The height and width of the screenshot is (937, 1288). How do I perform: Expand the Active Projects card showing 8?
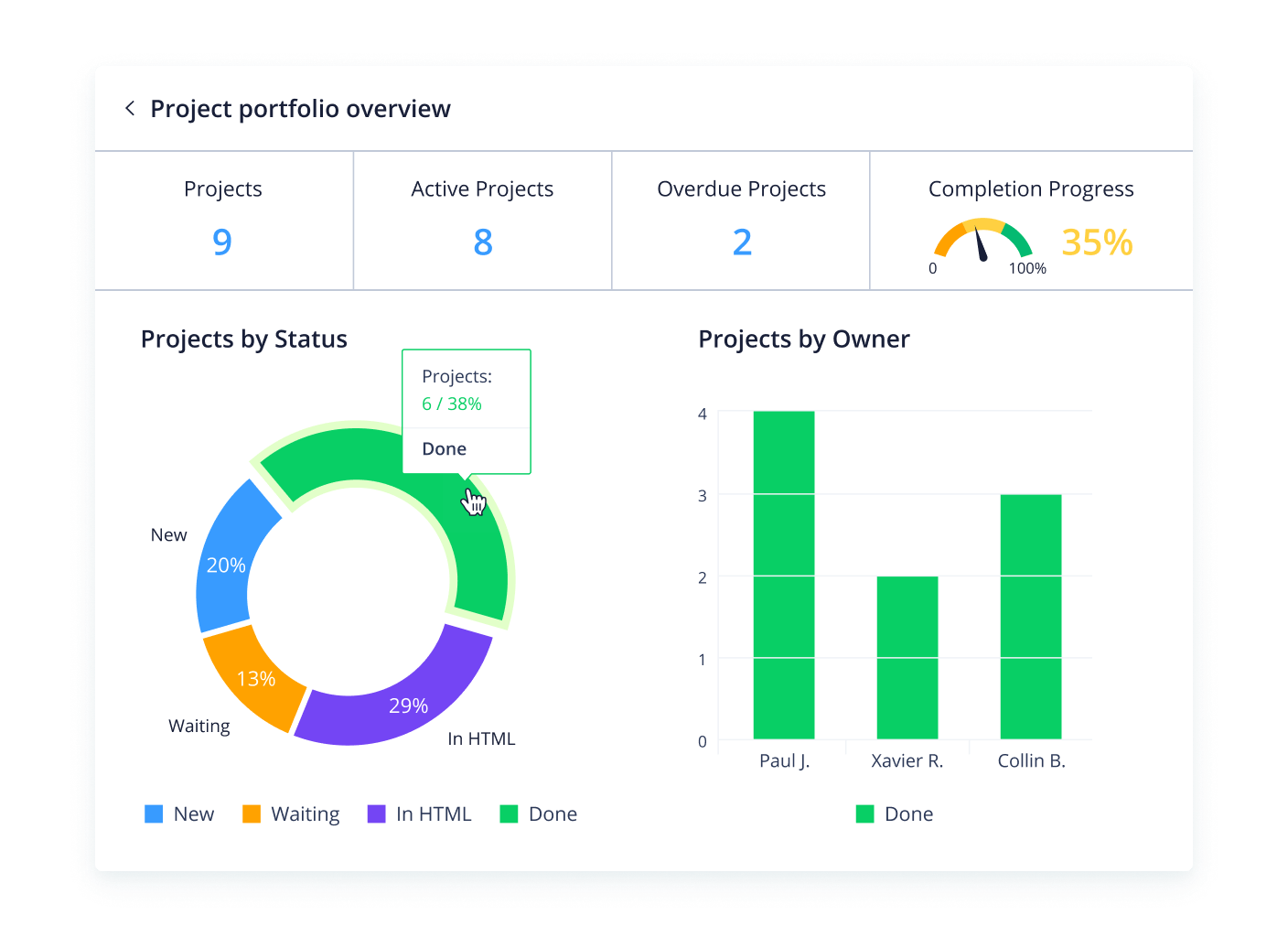point(482,220)
